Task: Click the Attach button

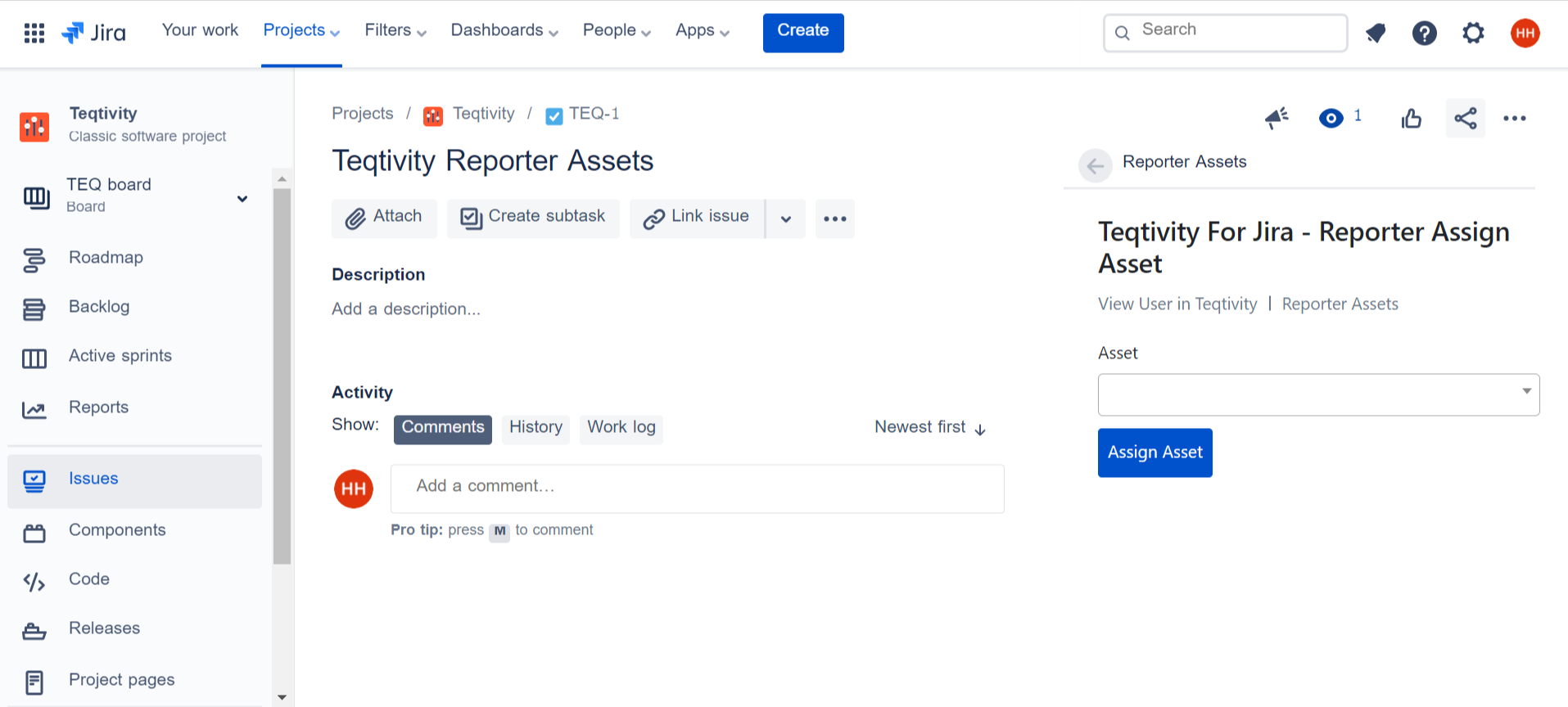Action: point(384,218)
